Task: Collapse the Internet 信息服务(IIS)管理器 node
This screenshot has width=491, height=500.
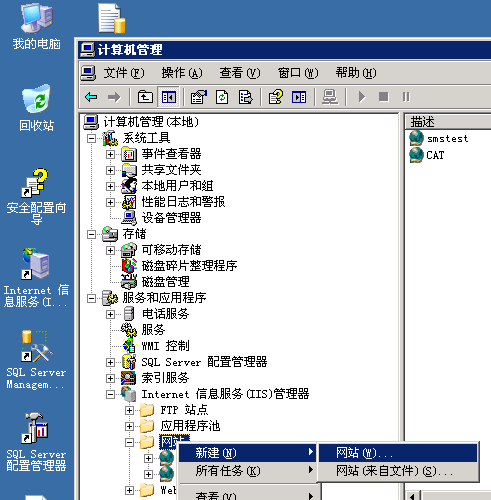Action: pyautogui.click(x=110, y=394)
